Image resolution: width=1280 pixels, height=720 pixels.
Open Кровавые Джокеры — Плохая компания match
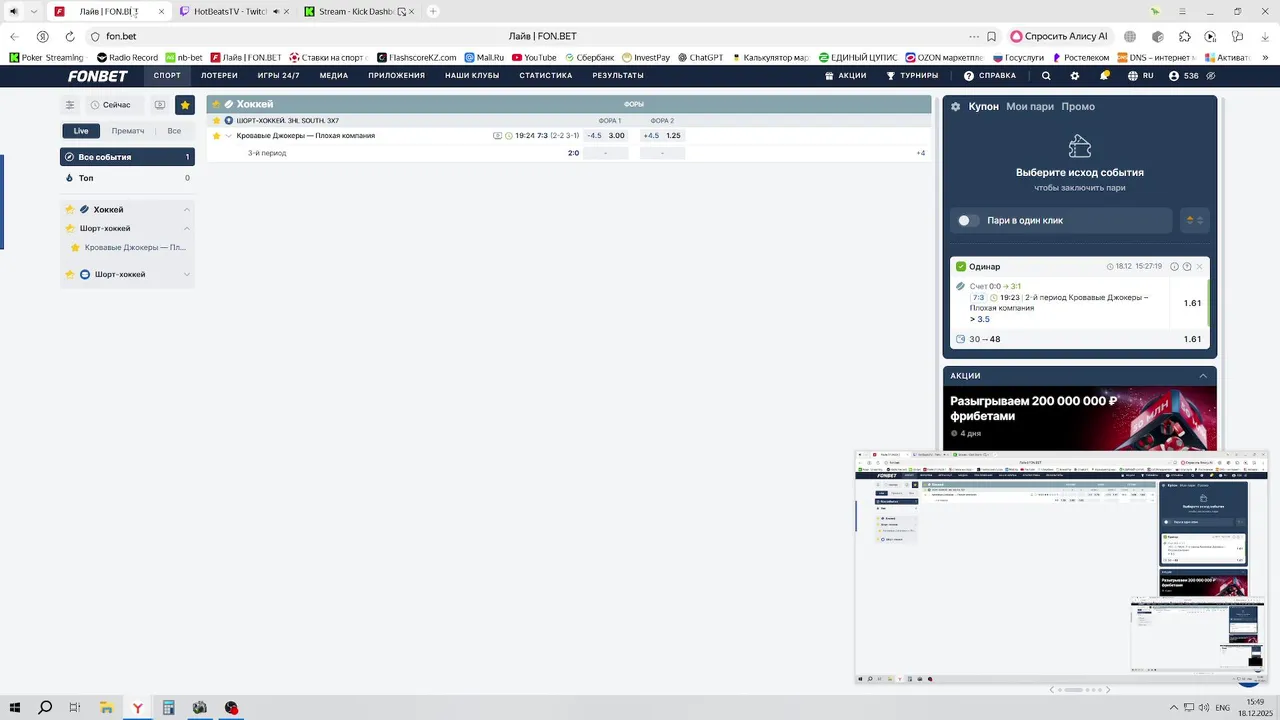[306, 136]
